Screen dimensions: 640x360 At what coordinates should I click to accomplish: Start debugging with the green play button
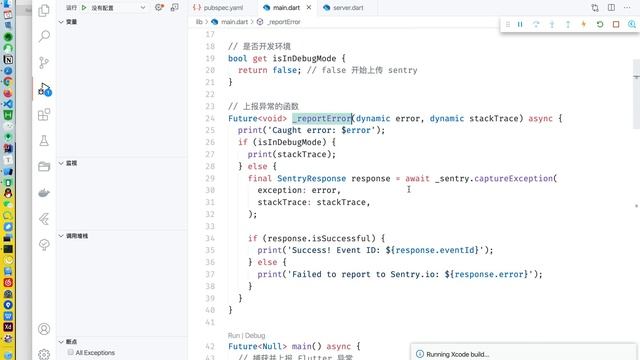coord(84,7)
